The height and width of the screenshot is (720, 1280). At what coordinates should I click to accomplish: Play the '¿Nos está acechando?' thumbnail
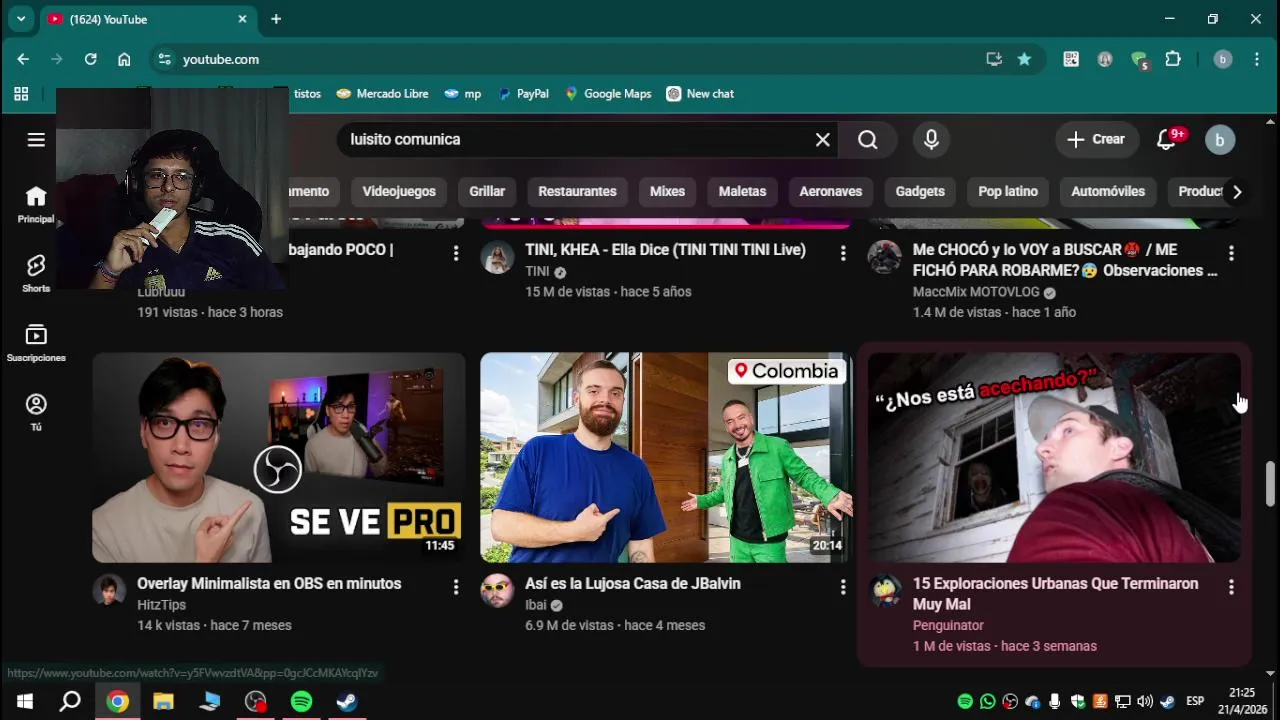pos(1054,457)
